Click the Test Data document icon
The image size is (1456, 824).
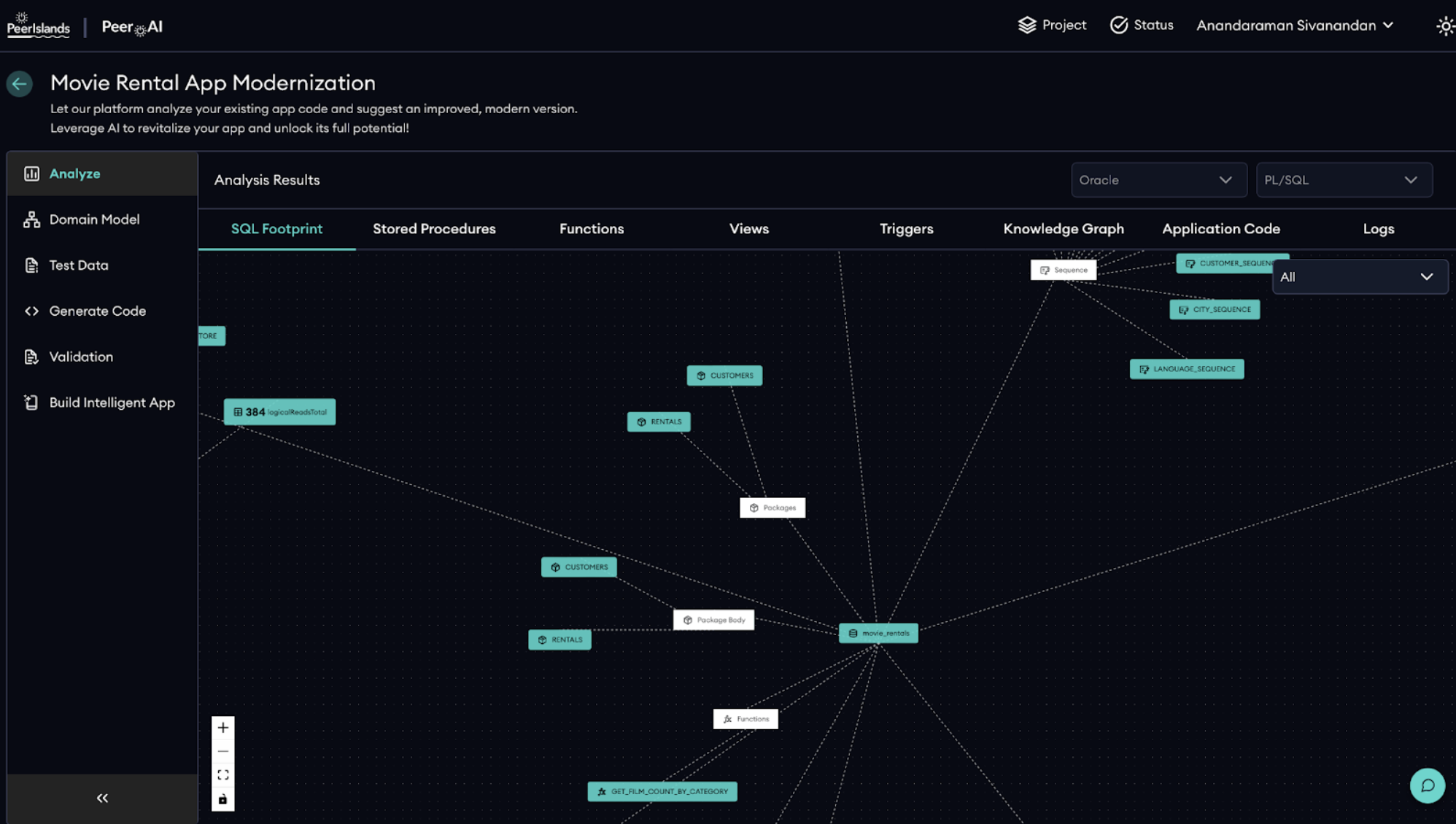click(31, 265)
